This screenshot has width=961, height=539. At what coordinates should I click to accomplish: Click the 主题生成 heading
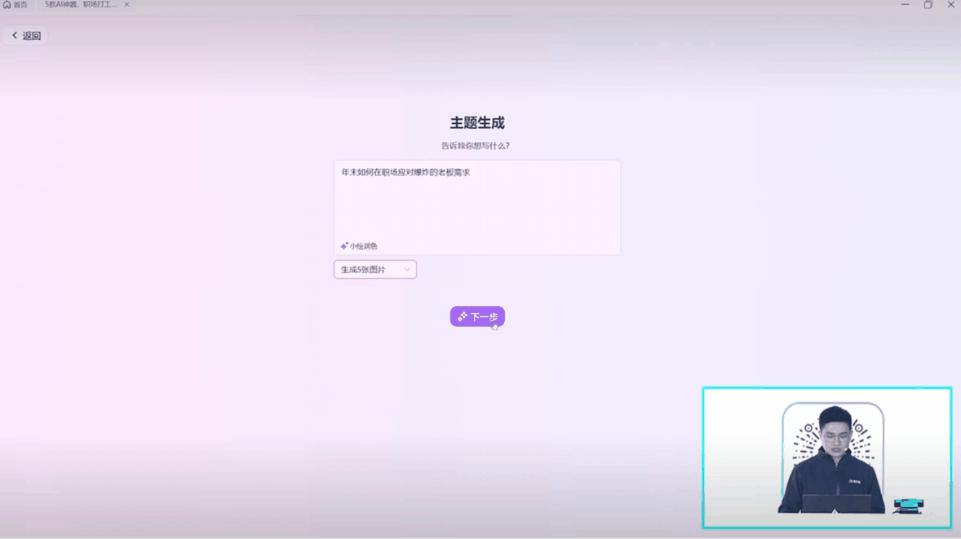point(477,123)
